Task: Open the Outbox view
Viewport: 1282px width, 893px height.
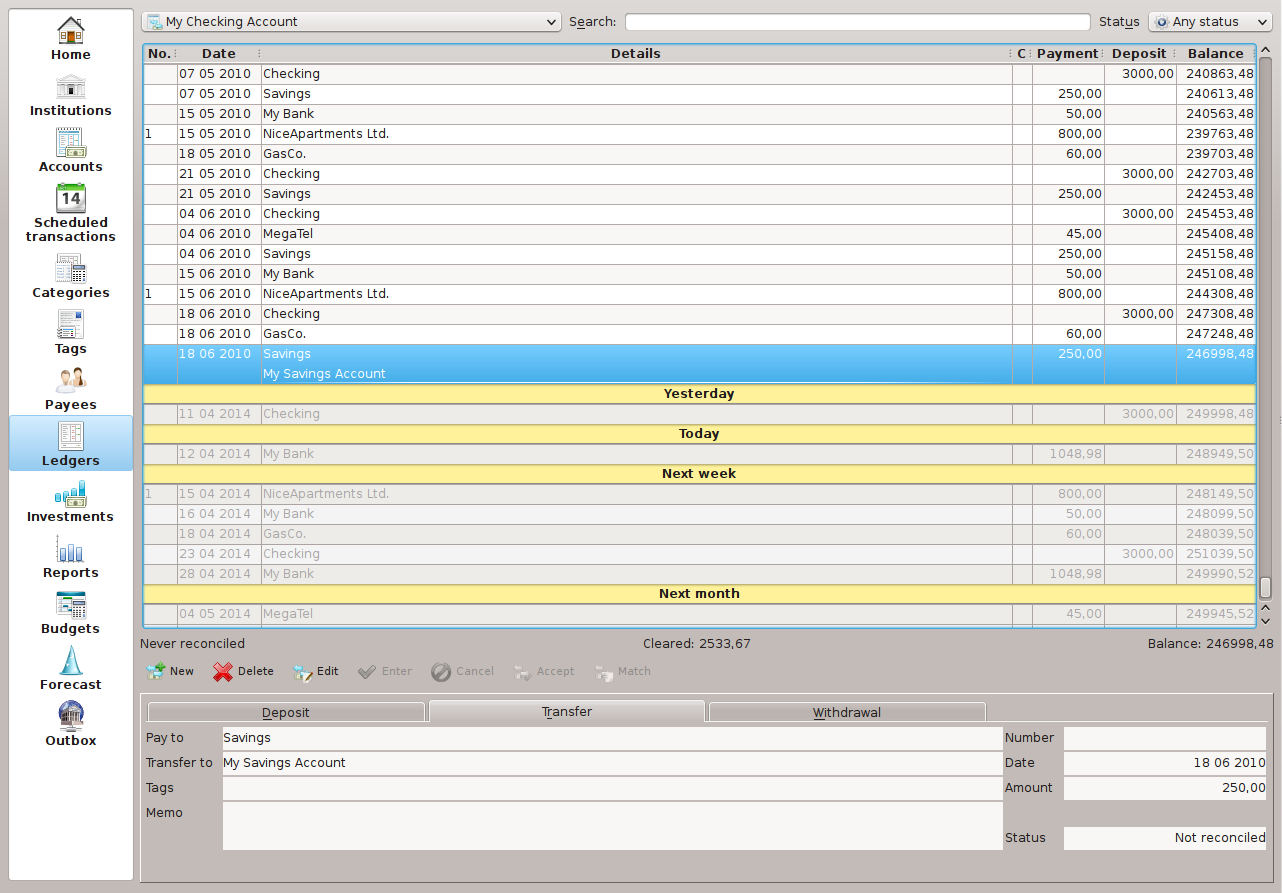Action: pos(71,725)
